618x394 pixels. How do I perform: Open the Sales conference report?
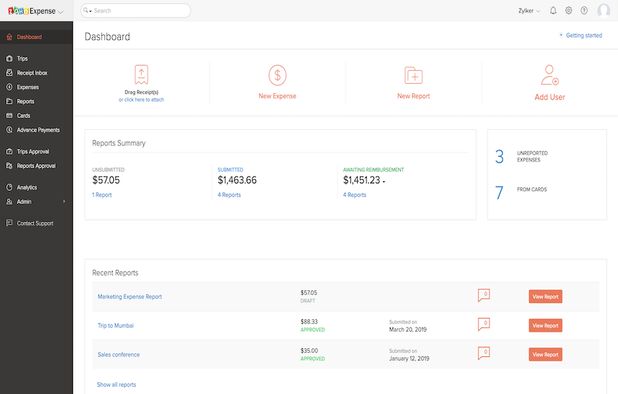coord(119,355)
